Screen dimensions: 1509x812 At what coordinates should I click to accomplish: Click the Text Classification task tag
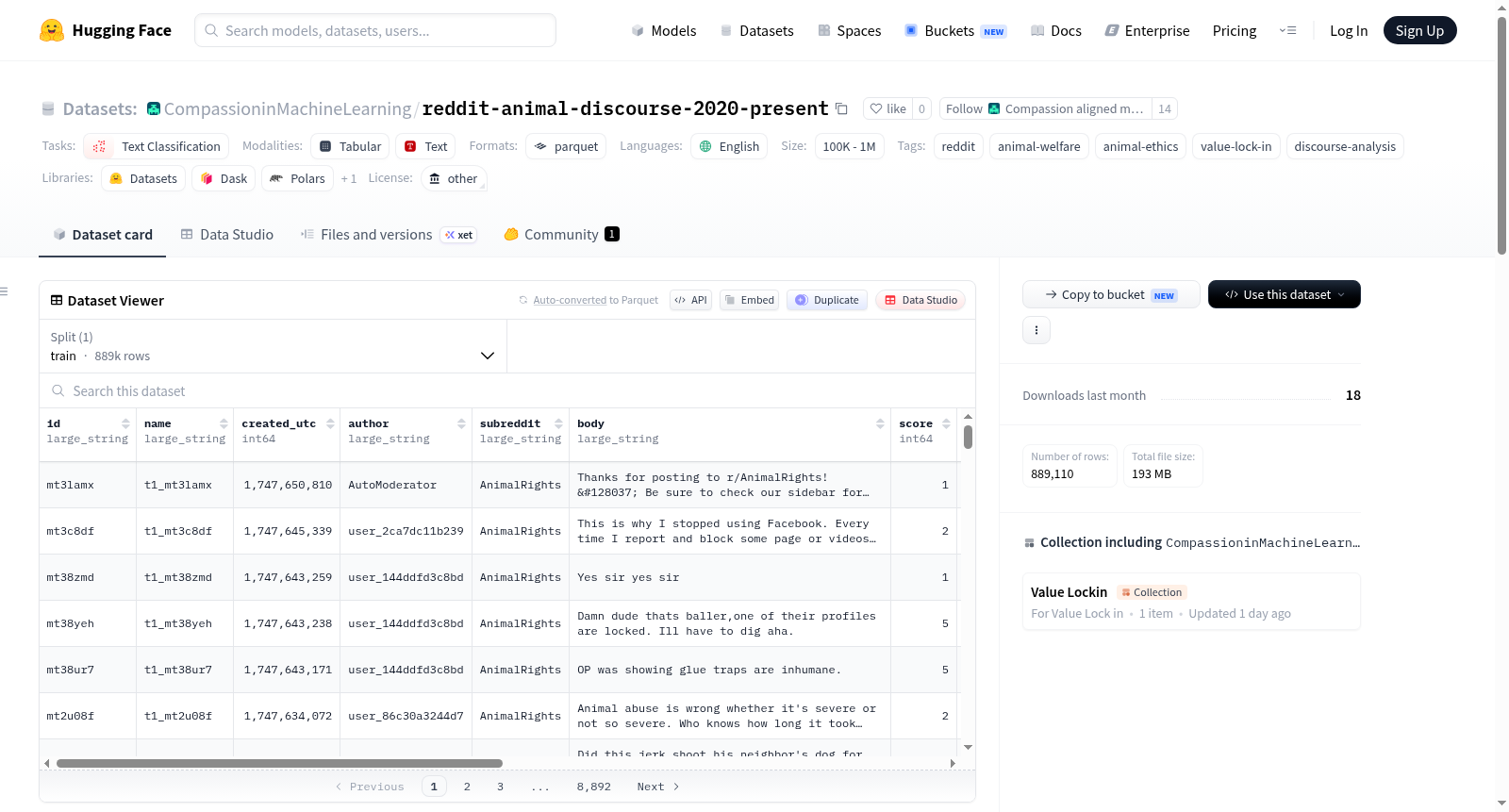(x=157, y=146)
